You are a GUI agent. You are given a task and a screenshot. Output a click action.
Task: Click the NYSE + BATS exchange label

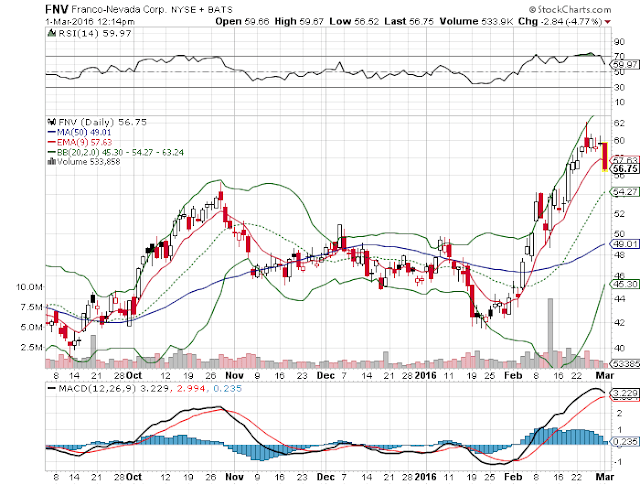(x=202, y=10)
